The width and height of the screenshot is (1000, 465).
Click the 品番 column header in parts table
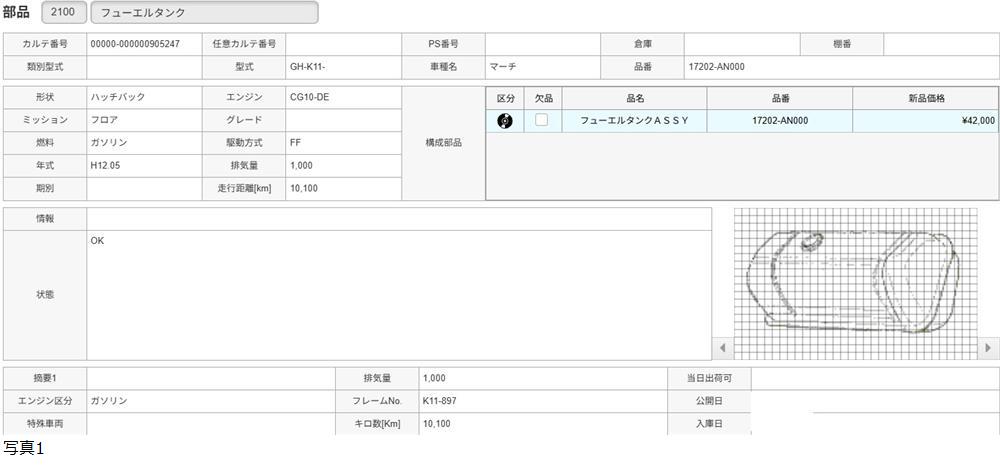coord(780,98)
